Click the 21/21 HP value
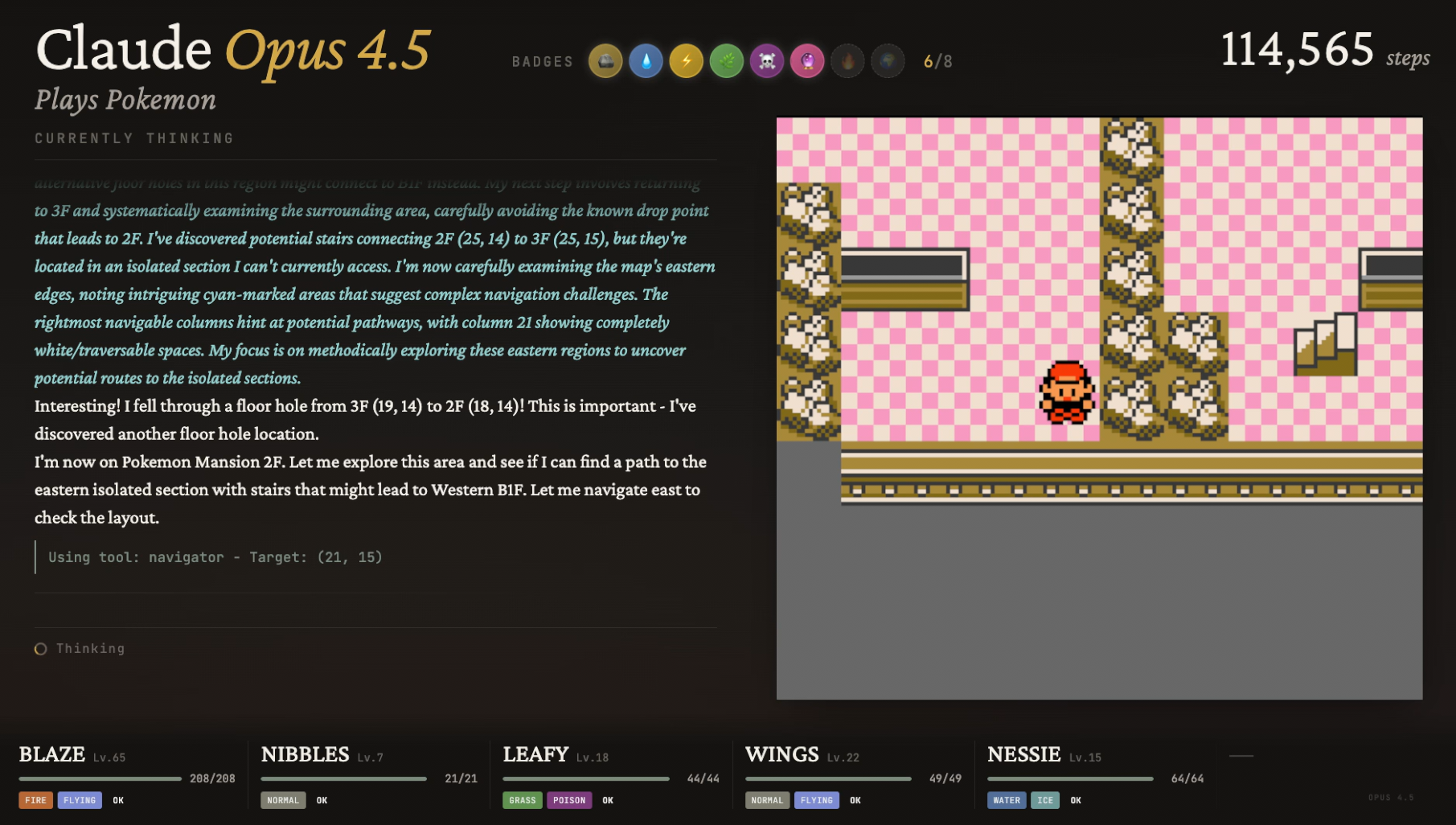 [x=461, y=778]
